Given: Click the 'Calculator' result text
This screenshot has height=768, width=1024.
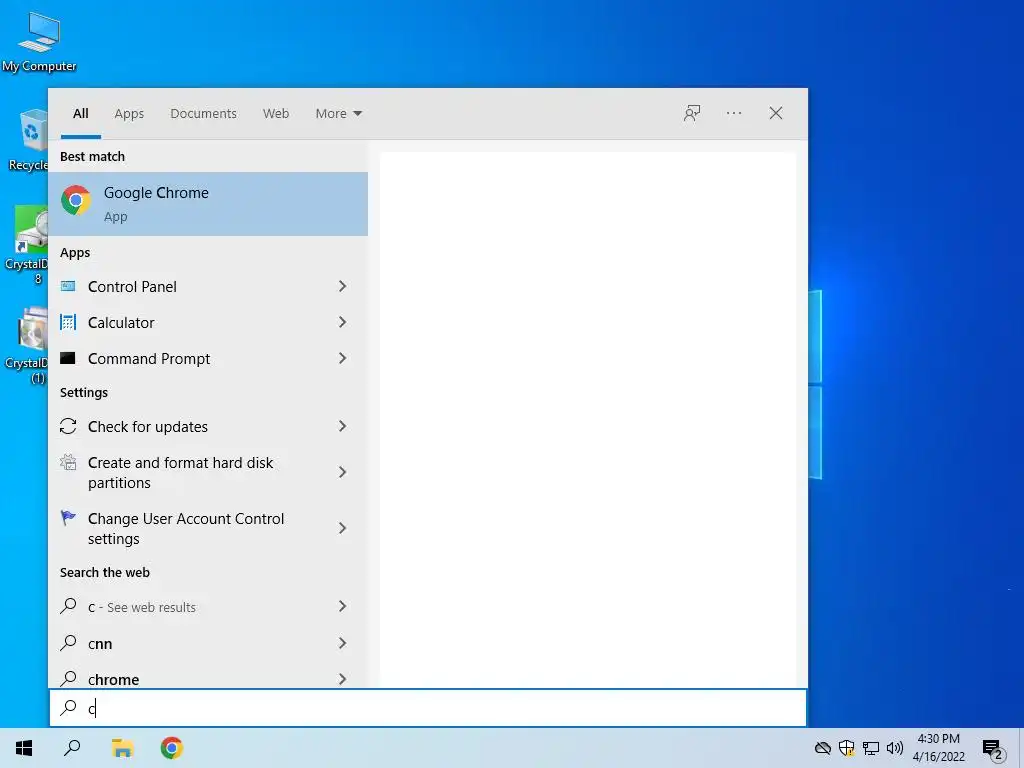Looking at the screenshot, I should click(121, 323).
